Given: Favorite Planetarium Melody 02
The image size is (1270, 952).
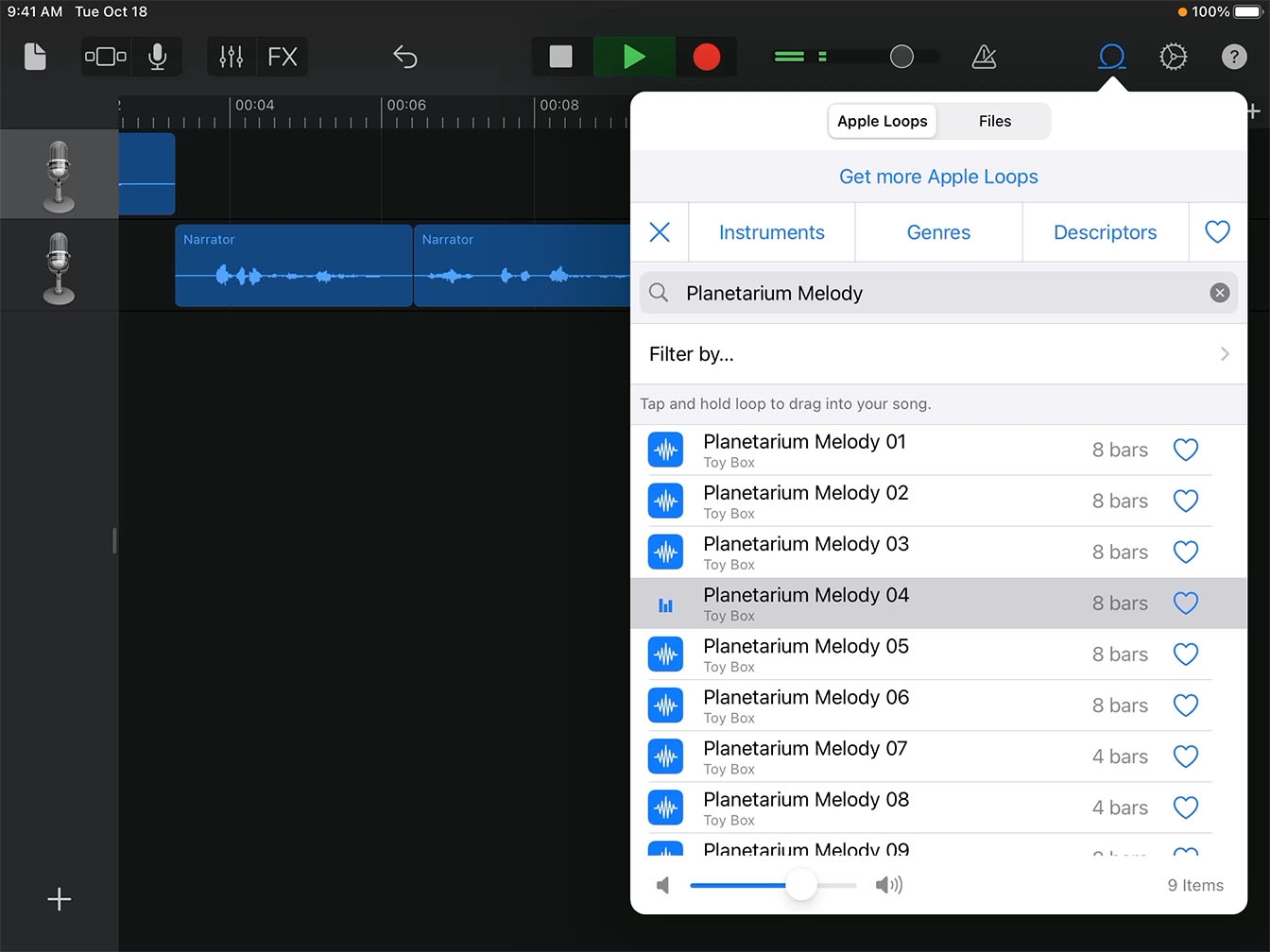Looking at the screenshot, I should point(1185,501).
